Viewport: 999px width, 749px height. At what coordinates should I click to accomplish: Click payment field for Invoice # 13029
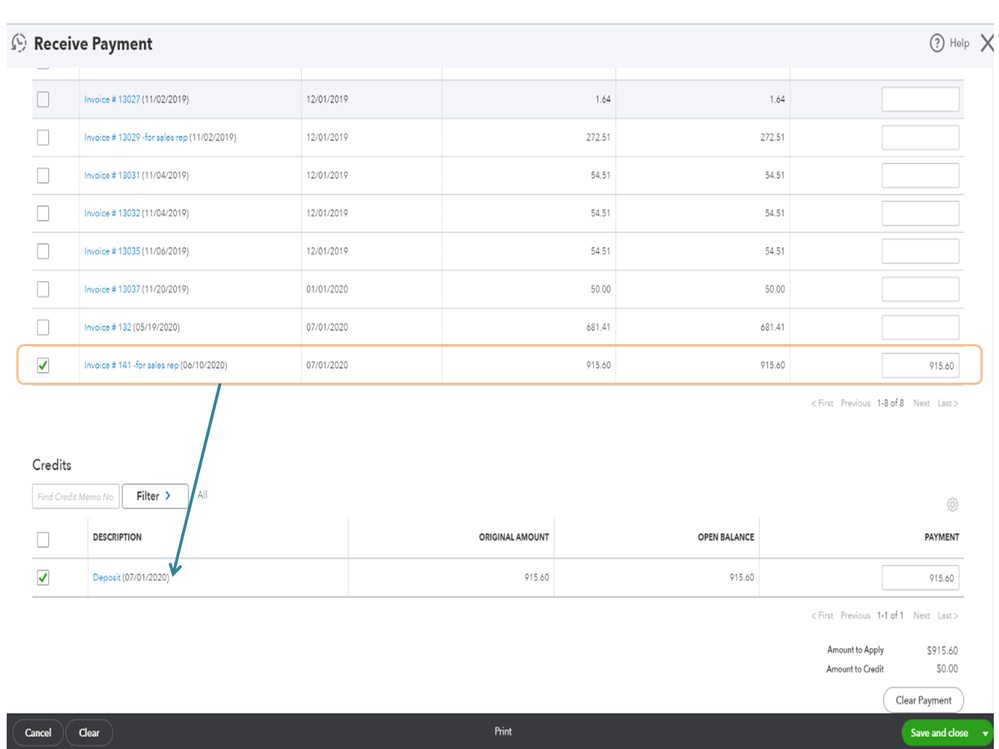point(920,137)
